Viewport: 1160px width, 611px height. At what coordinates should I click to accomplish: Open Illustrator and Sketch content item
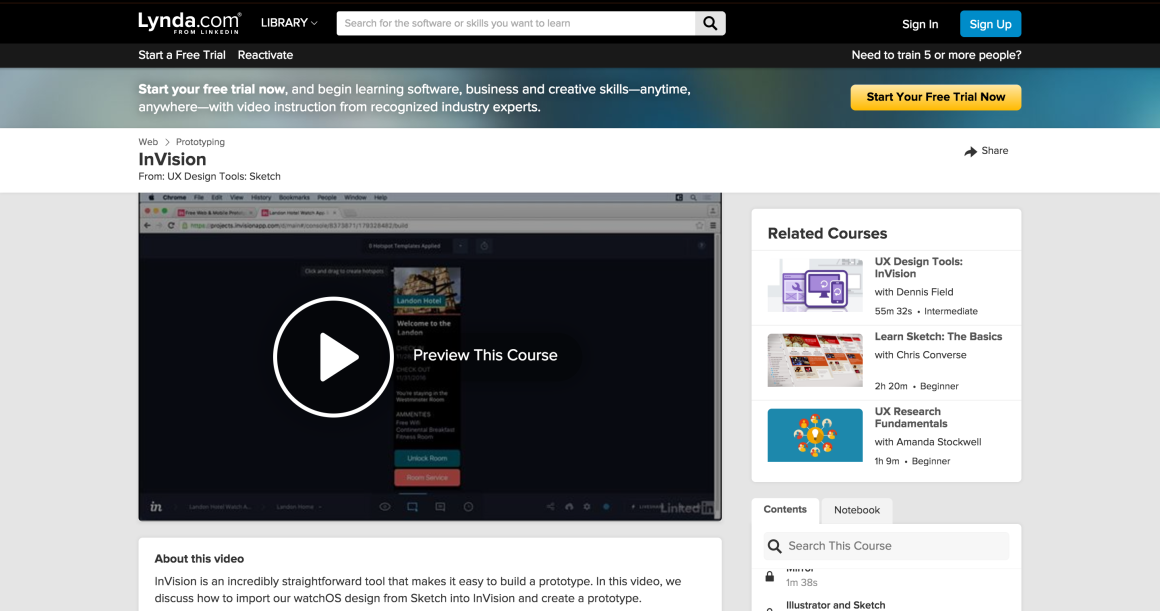(835, 605)
